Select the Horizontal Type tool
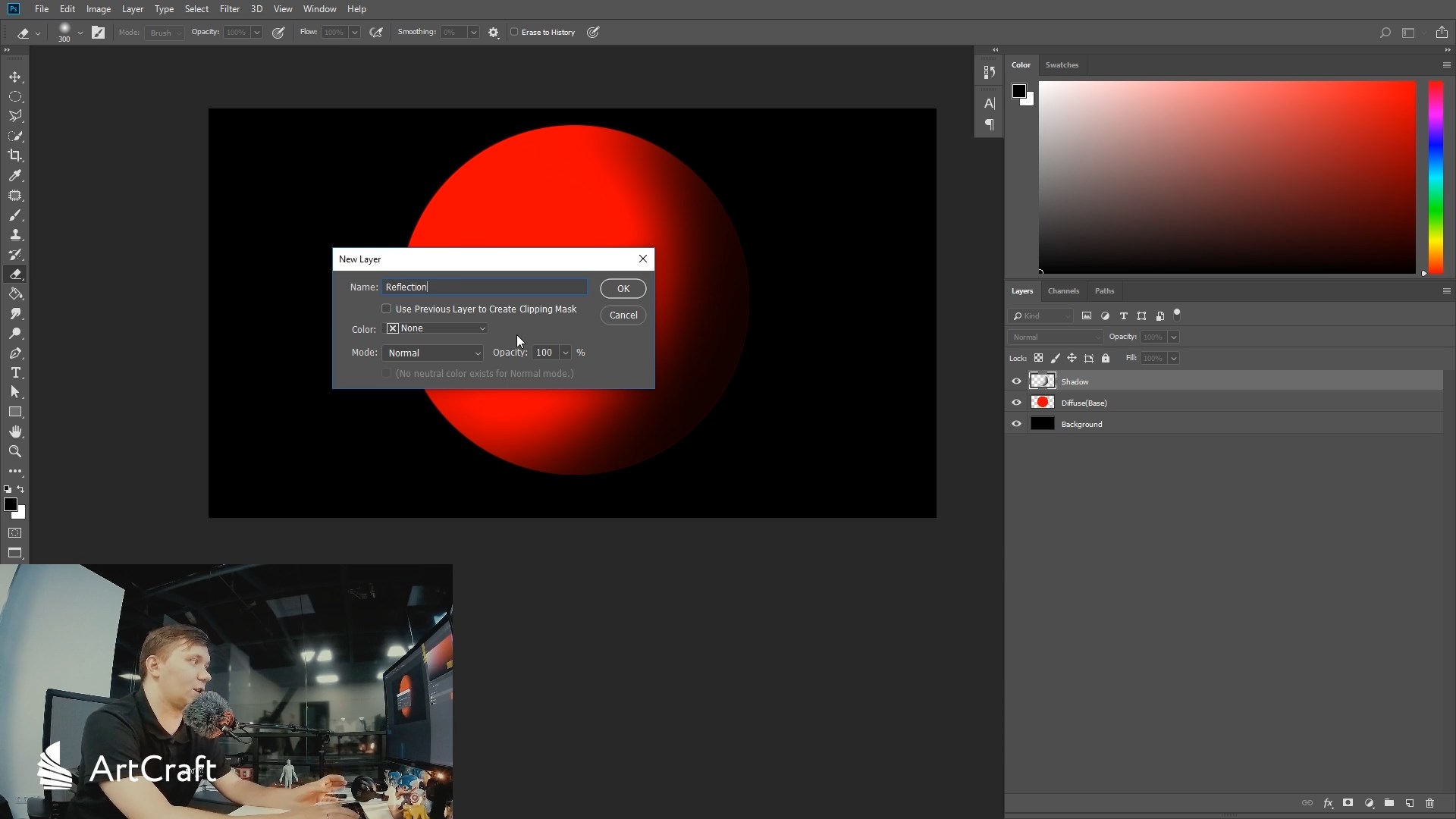Screen dimensions: 1456x819 15,373
